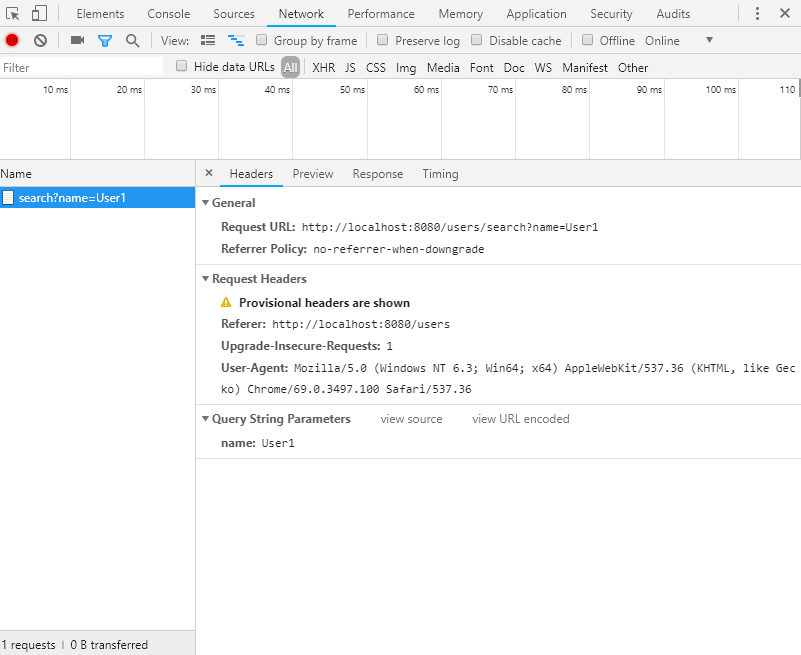Click the 1 requests status text
This screenshot has width=801, height=655.
(x=29, y=645)
